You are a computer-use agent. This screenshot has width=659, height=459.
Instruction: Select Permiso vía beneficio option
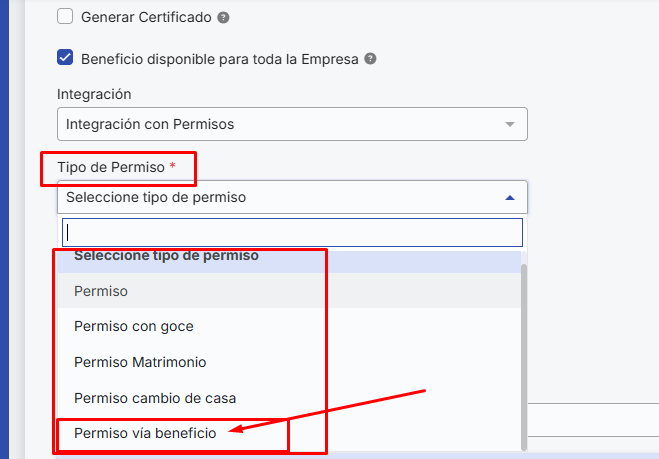click(x=289, y=433)
